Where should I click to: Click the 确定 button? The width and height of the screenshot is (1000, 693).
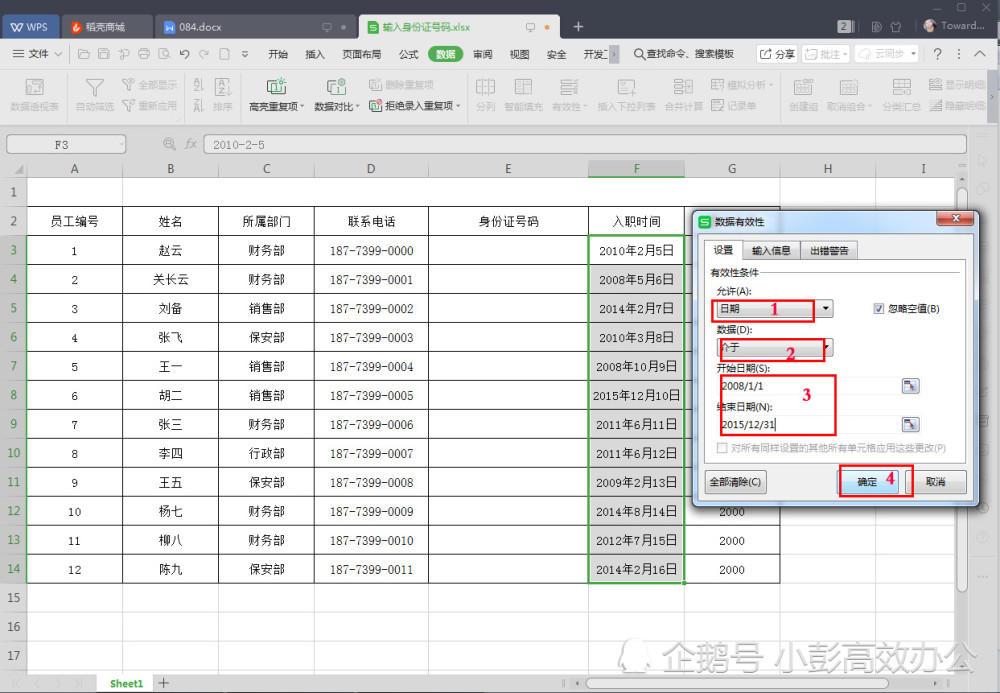click(867, 482)
